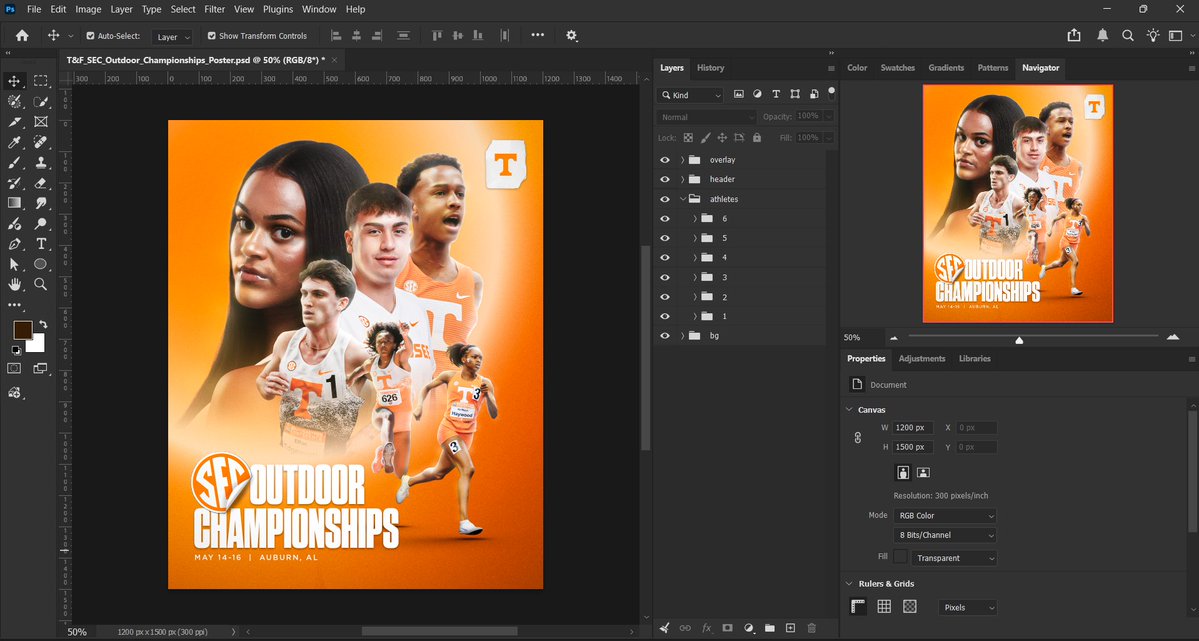Open the RGB Color mode dropdown
The image size is (1199, 641).
945,516
